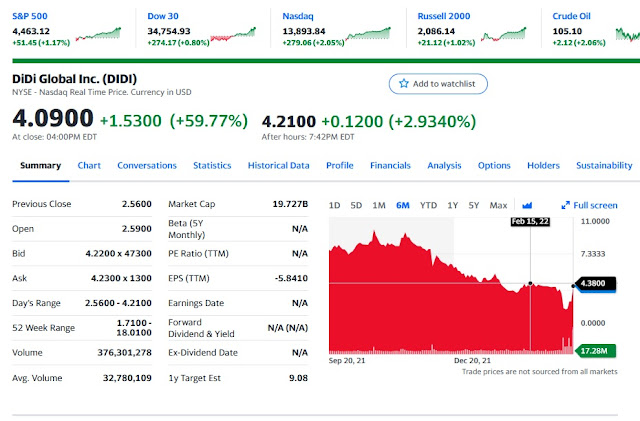
Task: Click the Full screen expand arrows icon
Action: [x=565, y=205]
